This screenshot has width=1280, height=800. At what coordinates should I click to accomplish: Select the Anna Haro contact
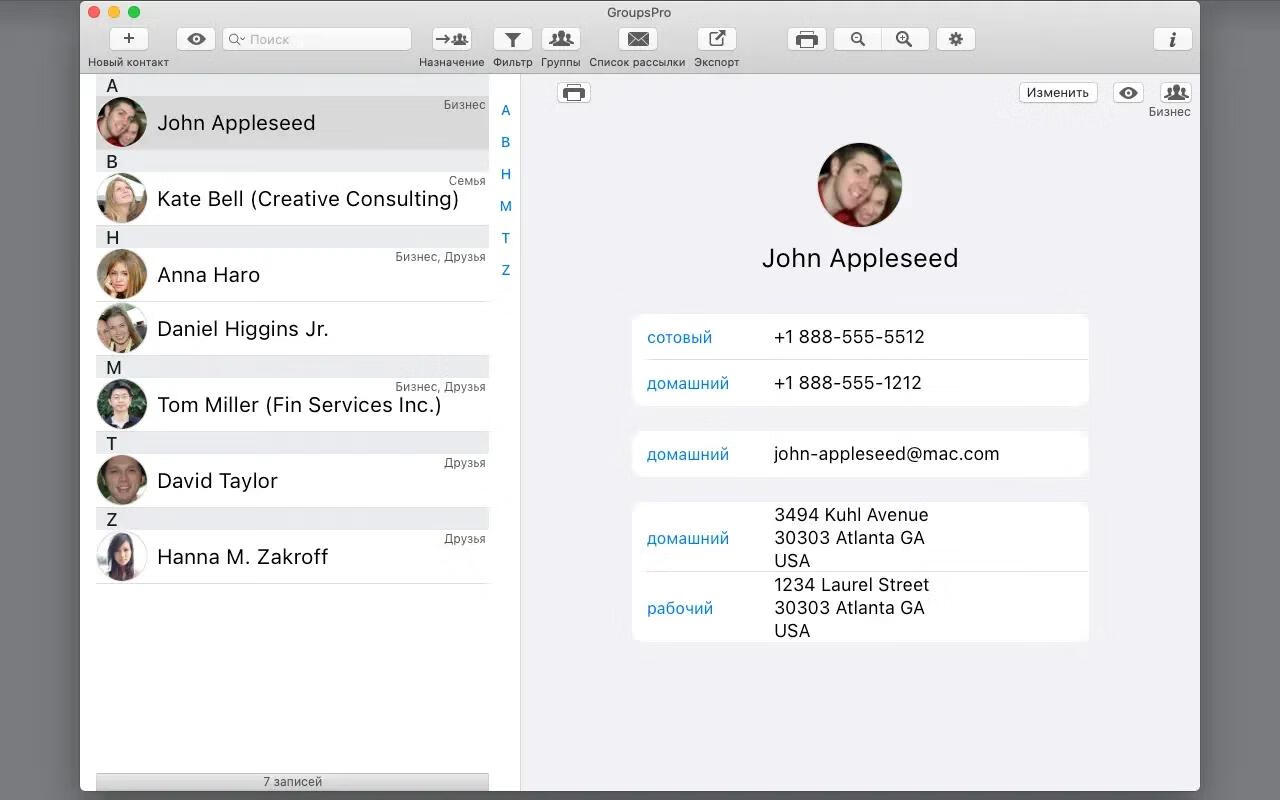tap(292, 274)
